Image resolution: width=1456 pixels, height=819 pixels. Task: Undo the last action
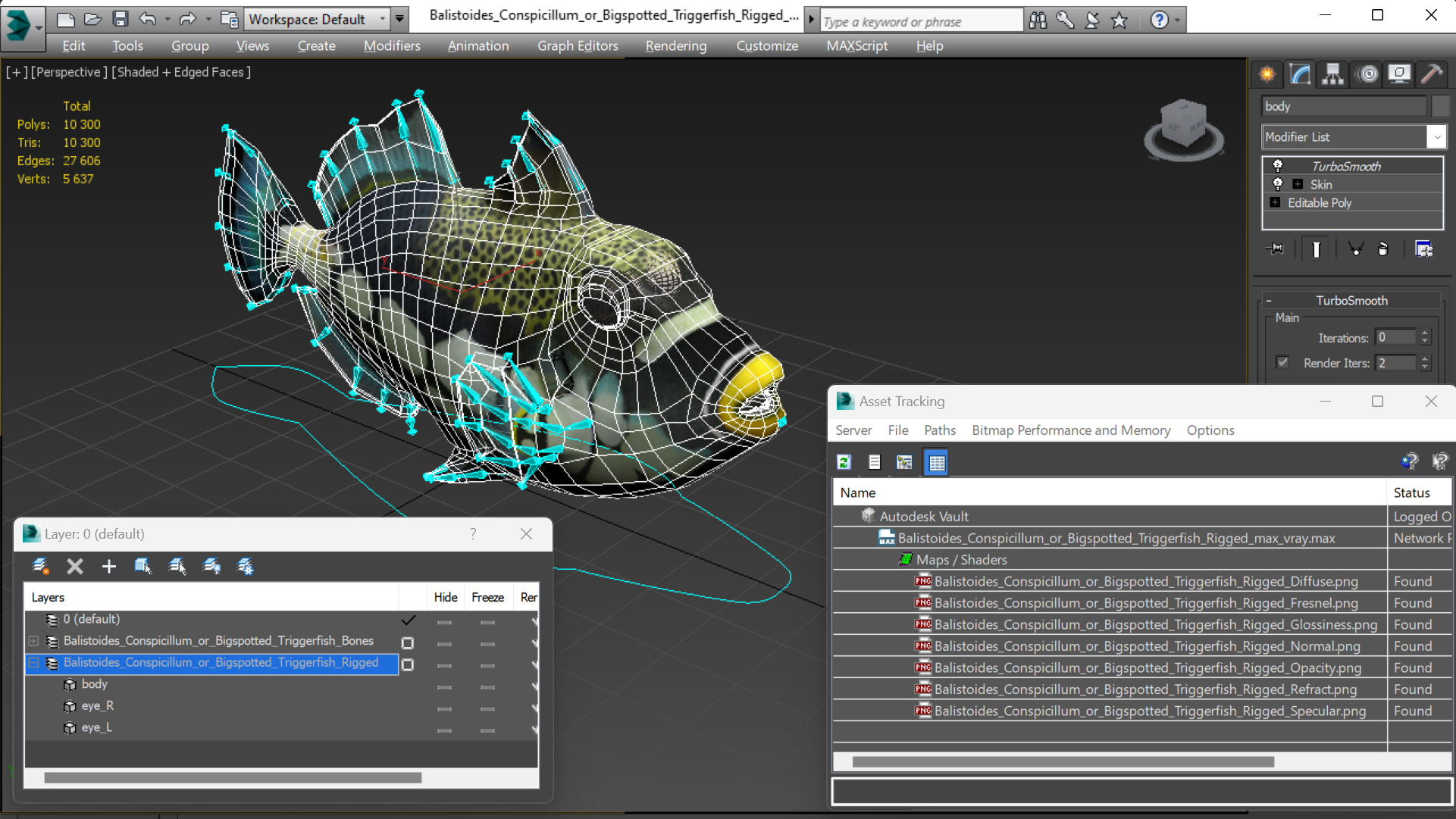[147, 19]
